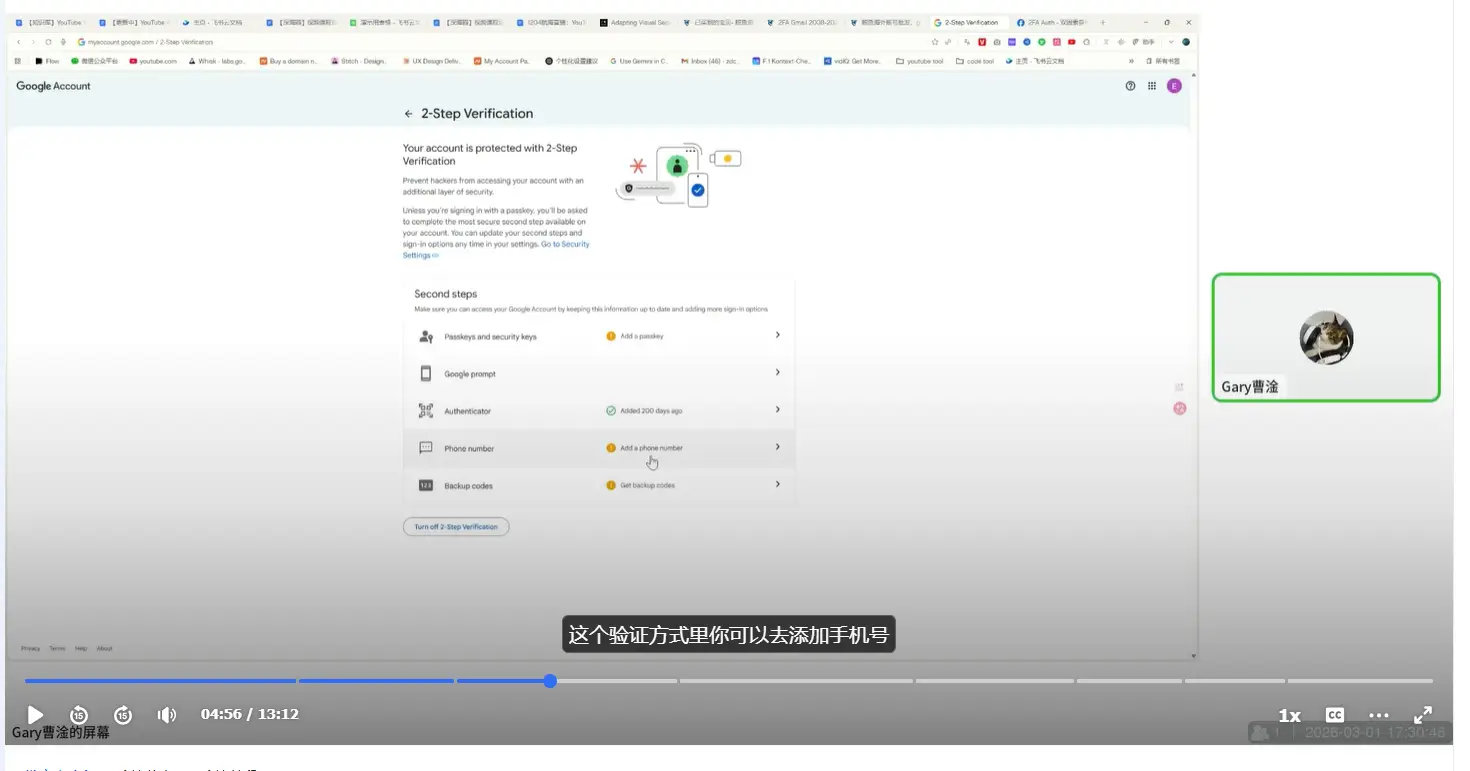Open the youtube.com bookmark
Viewport: 1470px width, 771px height.
[x=153, y=61]
